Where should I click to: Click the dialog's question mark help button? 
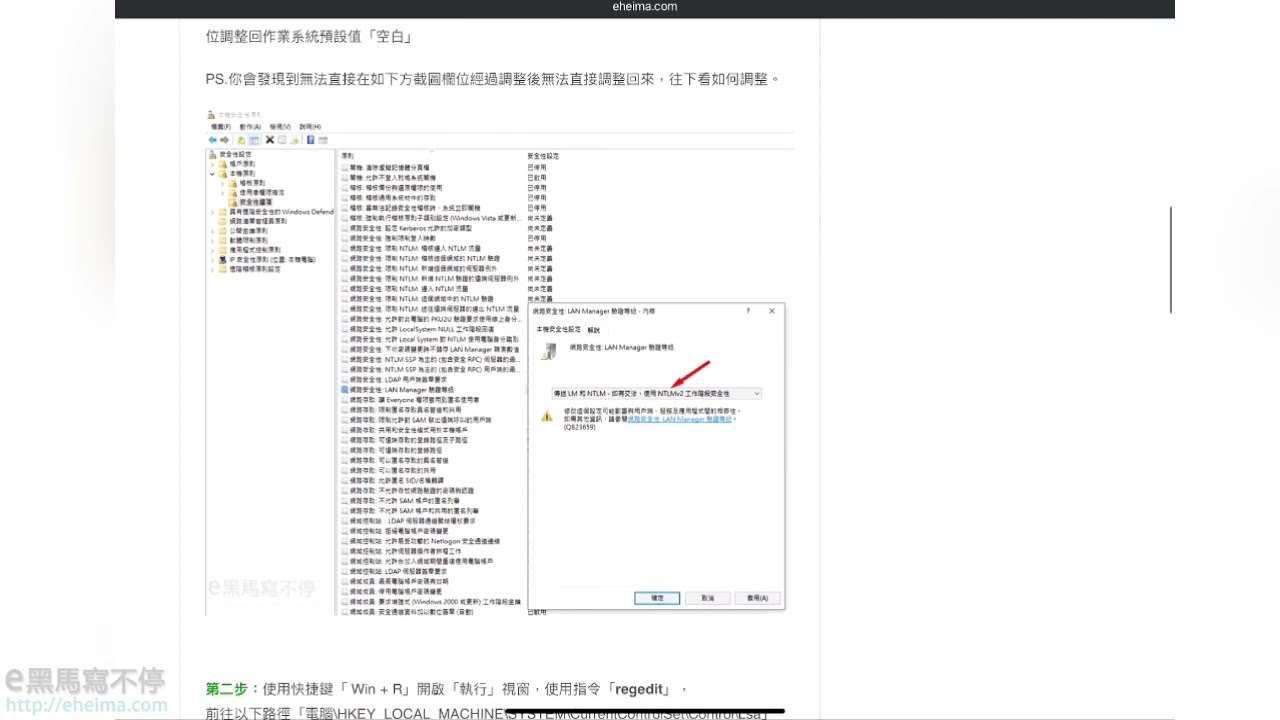tap(748, 310)
